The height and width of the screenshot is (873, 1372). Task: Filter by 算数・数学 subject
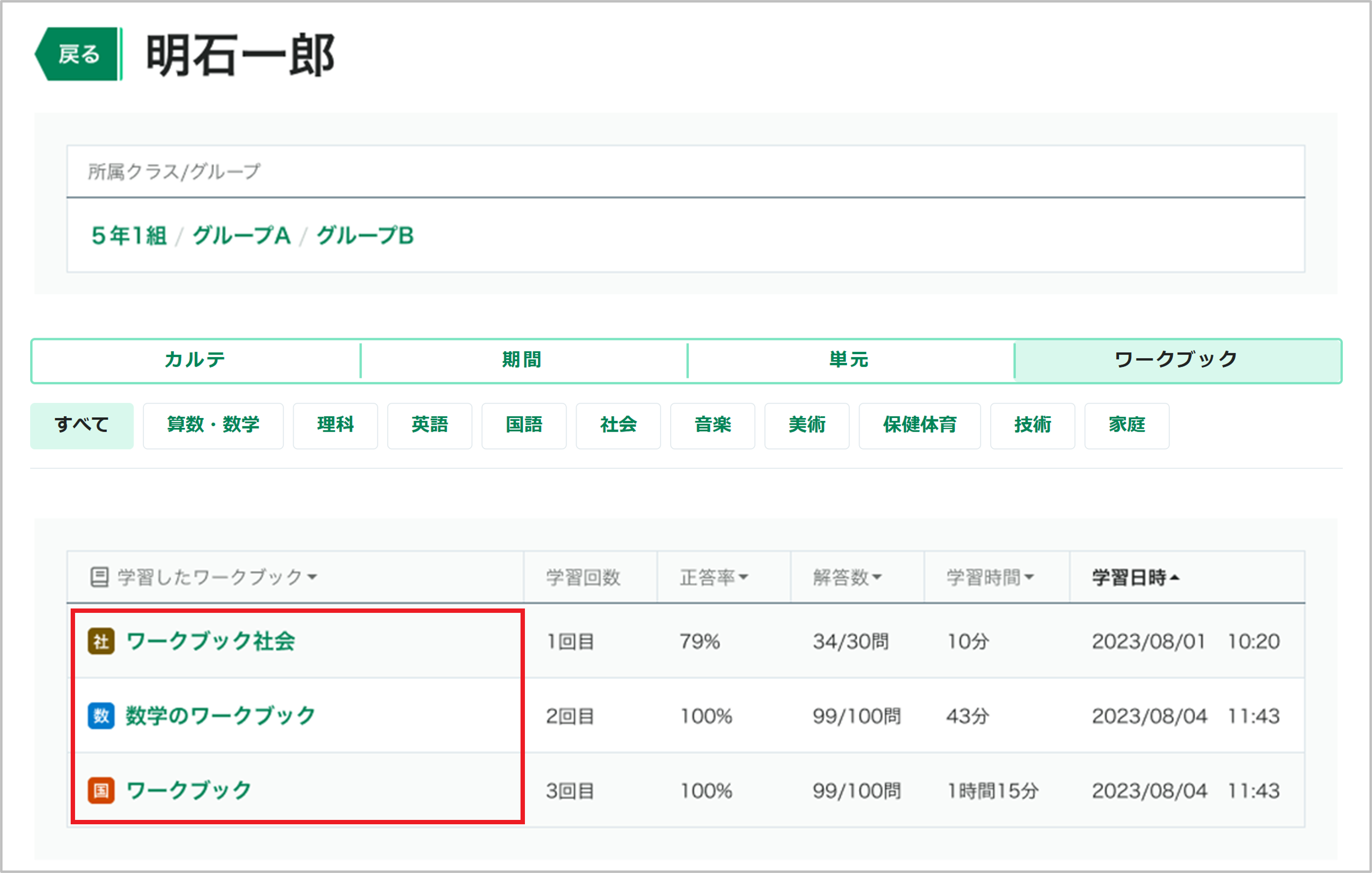[x=213, y=425]
